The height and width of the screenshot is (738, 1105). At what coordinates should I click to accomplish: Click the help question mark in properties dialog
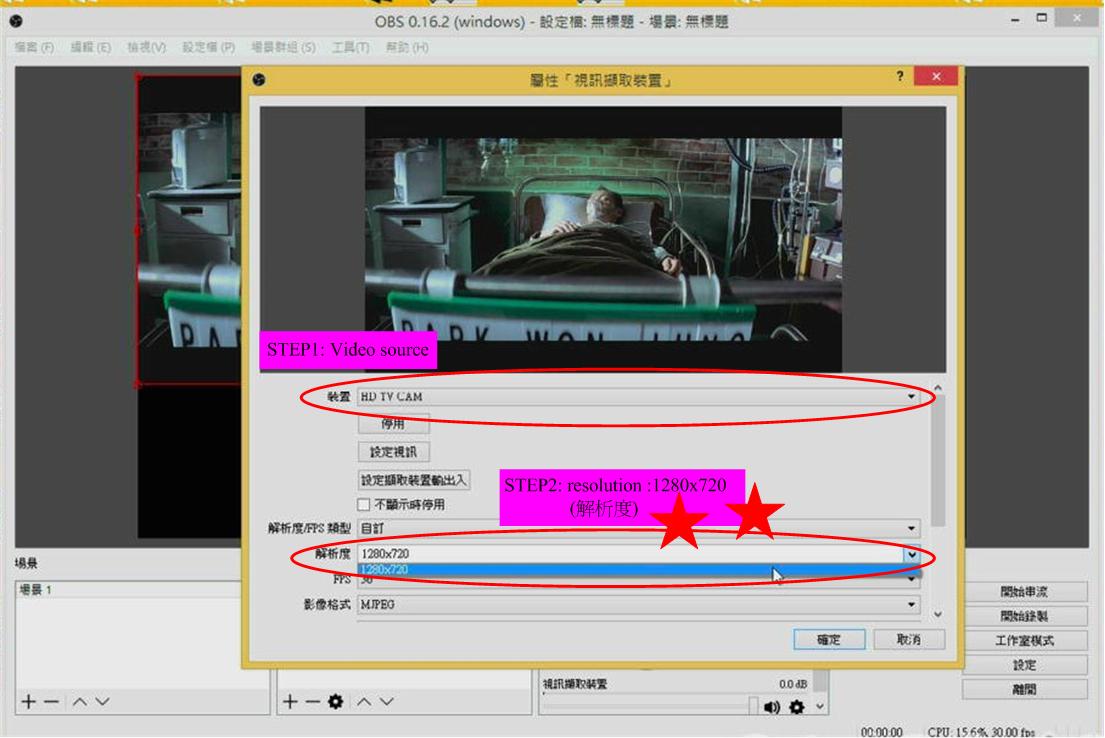click(x=900, y=75)
